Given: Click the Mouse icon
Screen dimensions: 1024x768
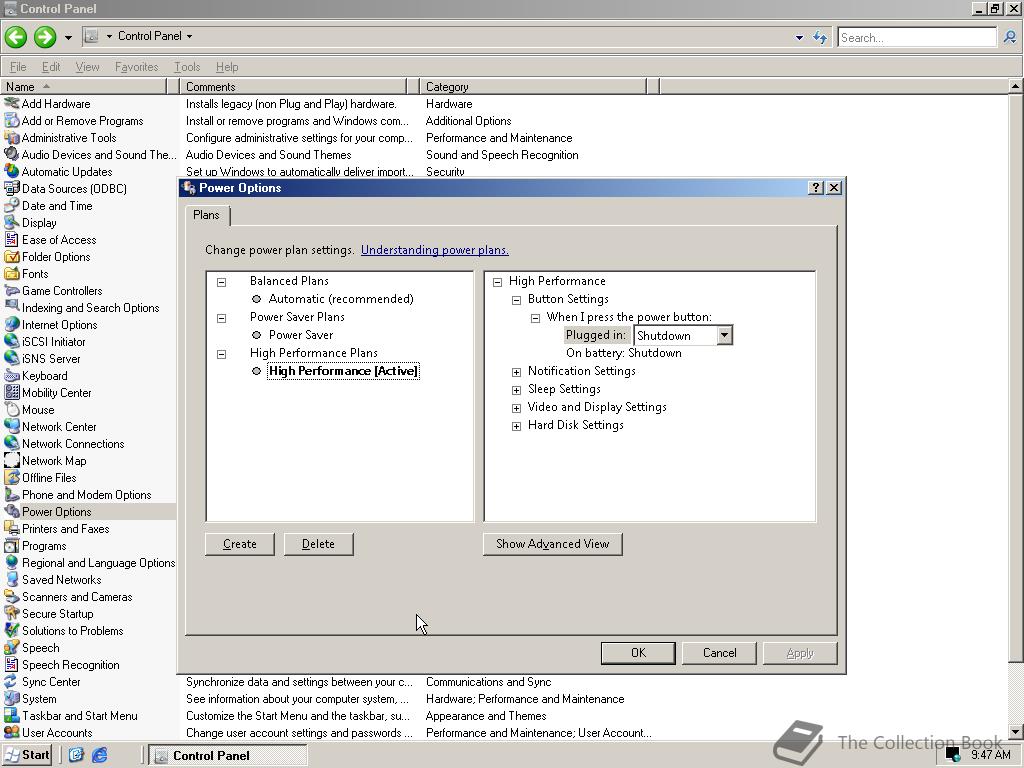Looking at the screenshot, I should 11,409.
